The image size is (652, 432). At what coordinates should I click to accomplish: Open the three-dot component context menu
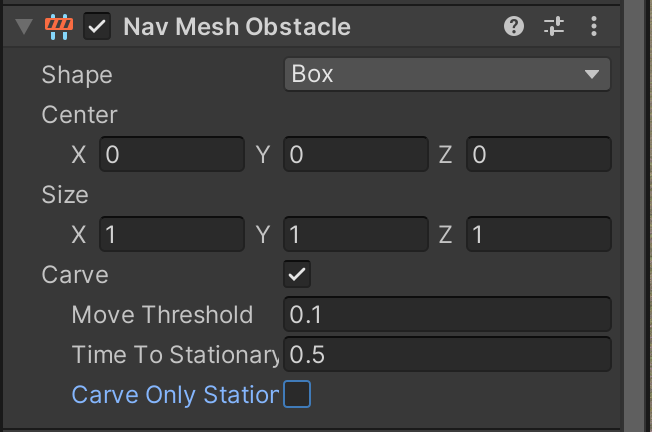click(594, 27)
